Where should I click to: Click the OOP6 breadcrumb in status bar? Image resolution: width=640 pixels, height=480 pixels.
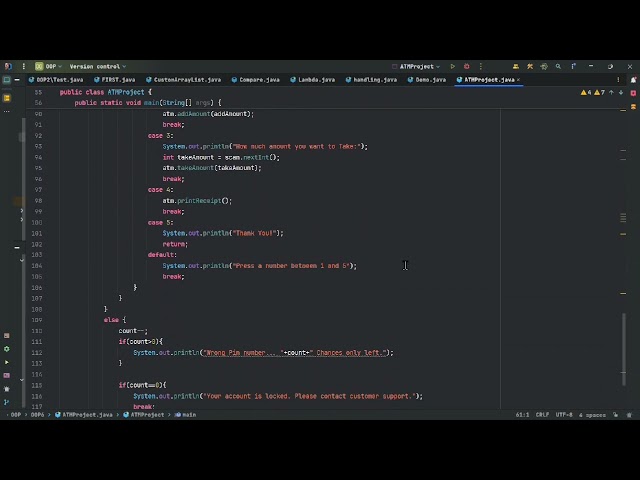tap(37, 415)
